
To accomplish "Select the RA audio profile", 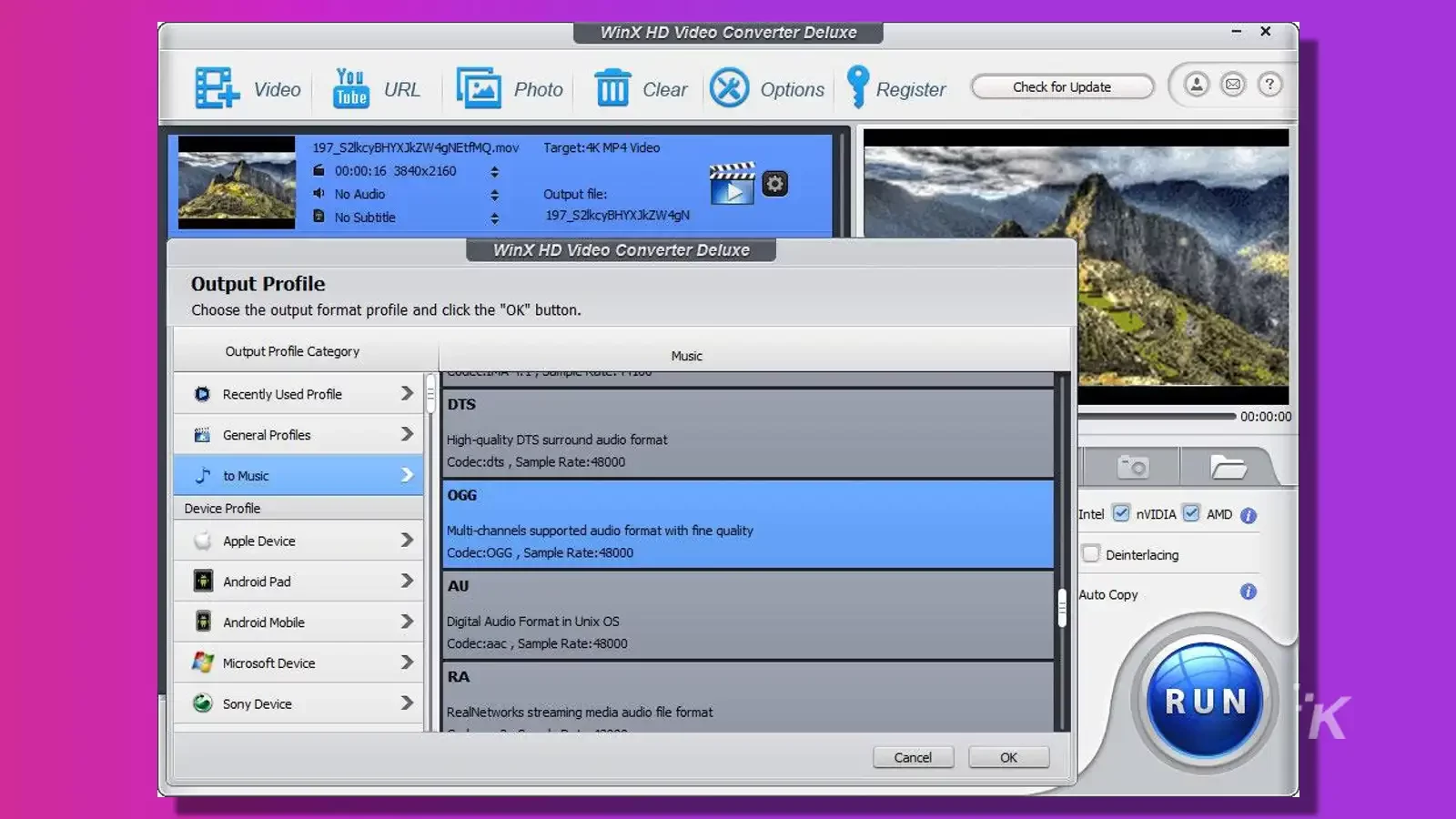I will [748, 697].
